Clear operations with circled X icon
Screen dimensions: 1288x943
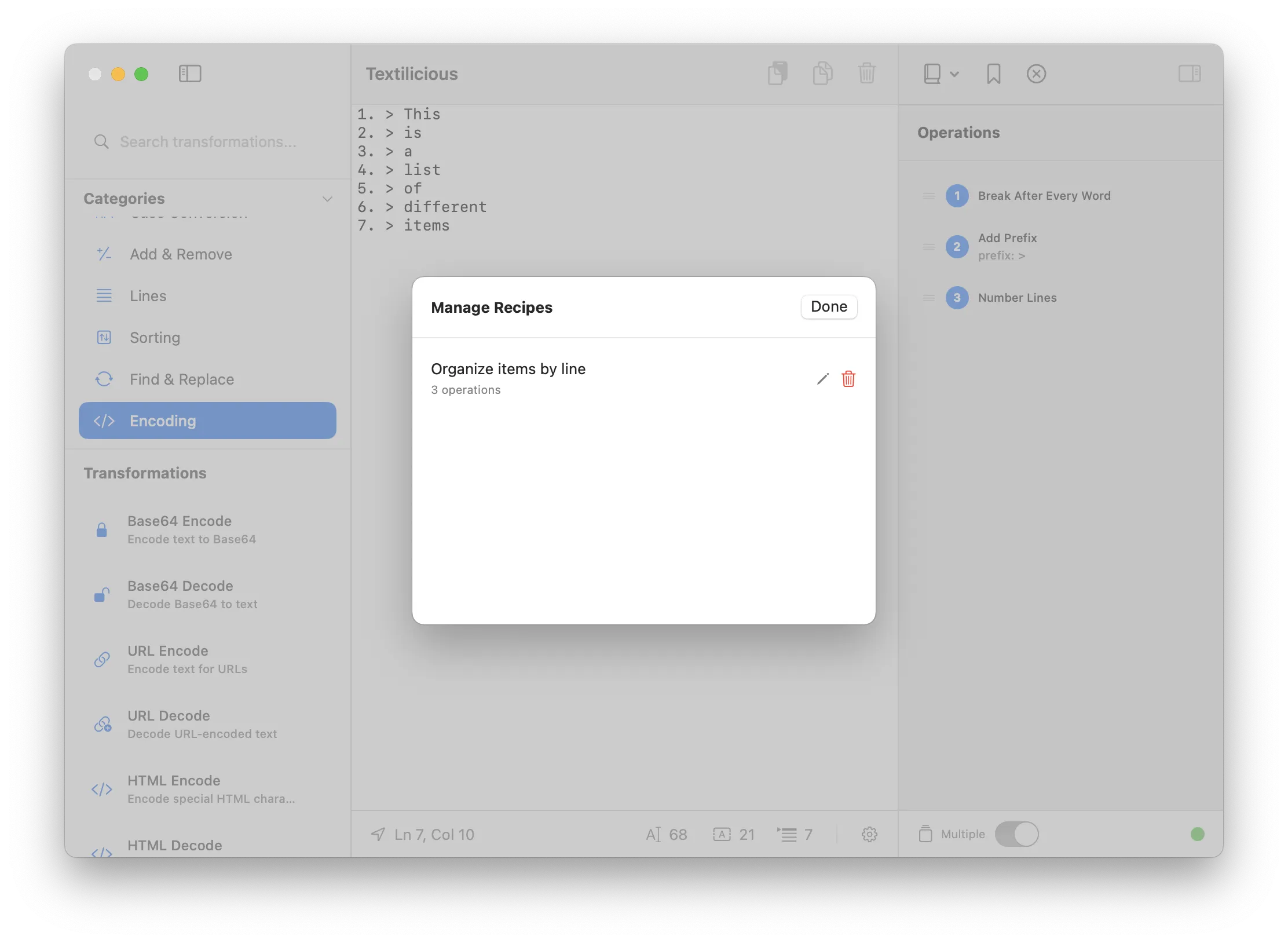[1036, 74]
